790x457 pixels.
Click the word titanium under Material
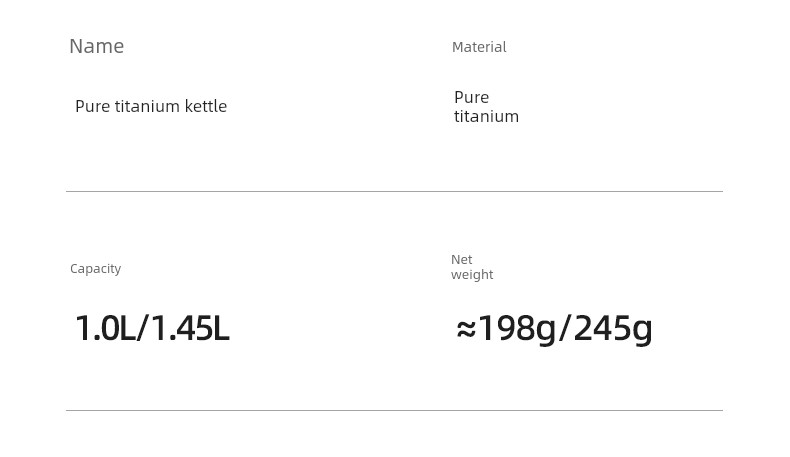(x=486, y=116)
